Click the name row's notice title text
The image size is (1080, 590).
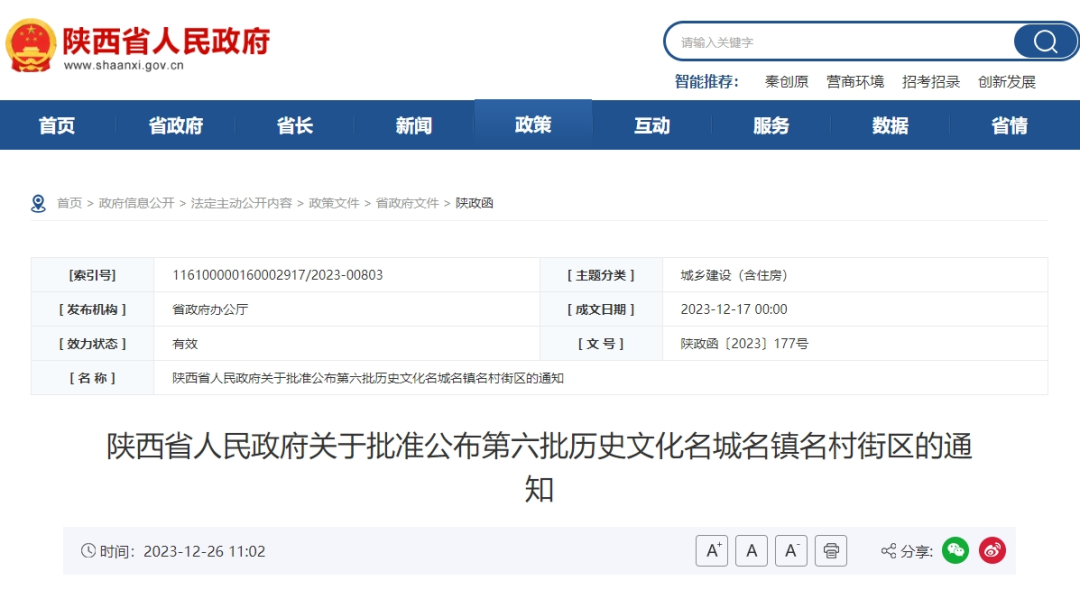tap(368, 378)
